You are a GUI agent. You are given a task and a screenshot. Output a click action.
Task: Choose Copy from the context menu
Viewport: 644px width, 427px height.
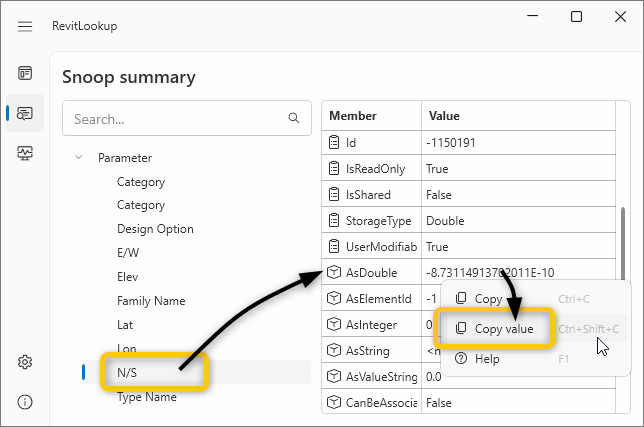(488, 298)
